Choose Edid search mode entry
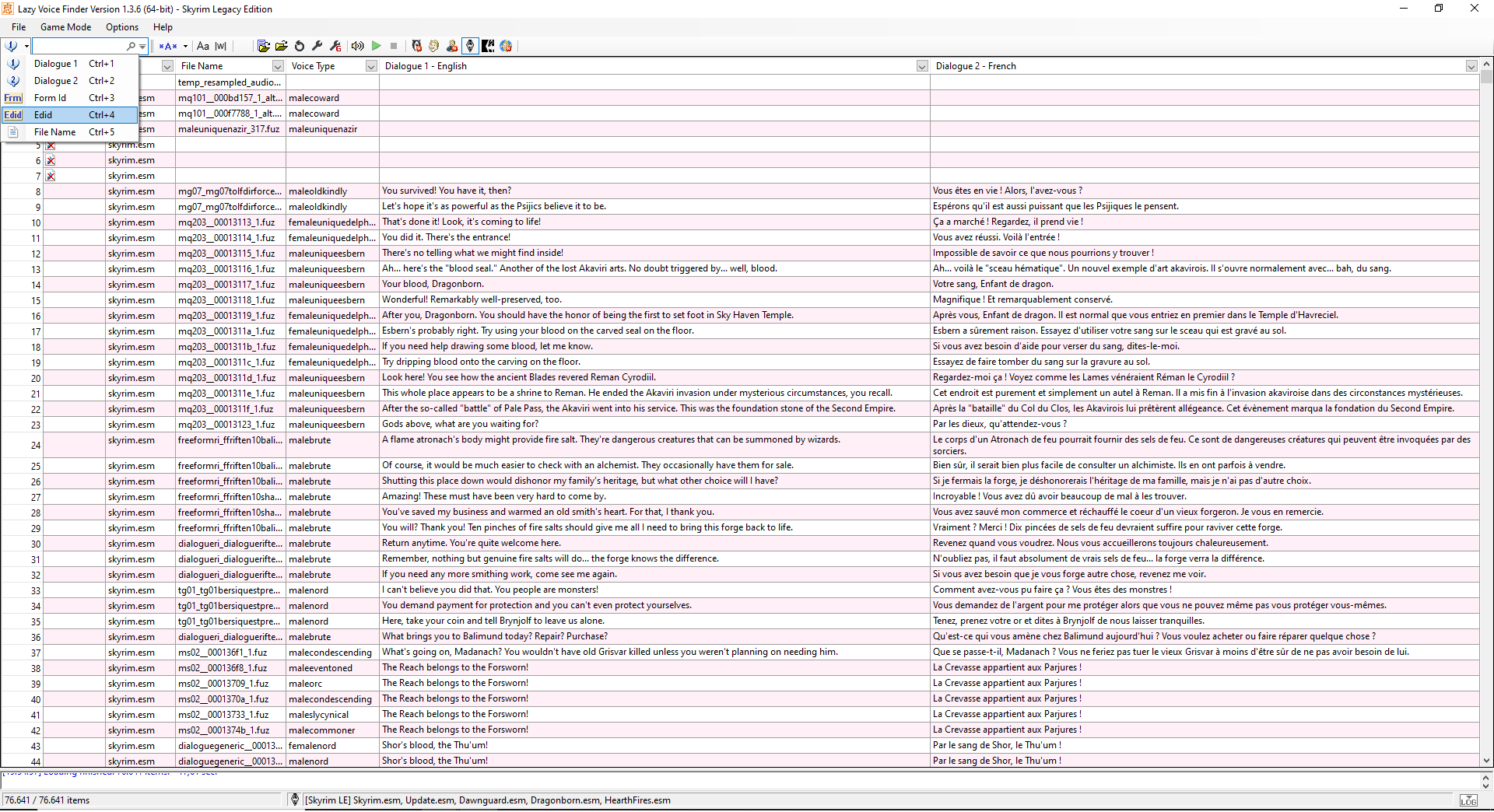The height and width of the screenshot is (812, 1494). click(x=70, y=115)
